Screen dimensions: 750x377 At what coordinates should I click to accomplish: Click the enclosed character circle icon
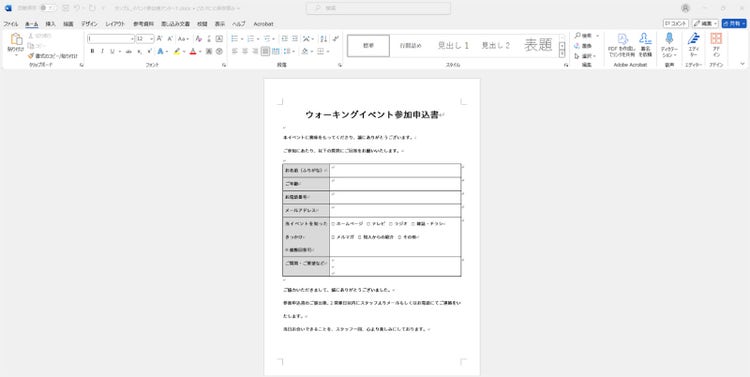[219, 51]
